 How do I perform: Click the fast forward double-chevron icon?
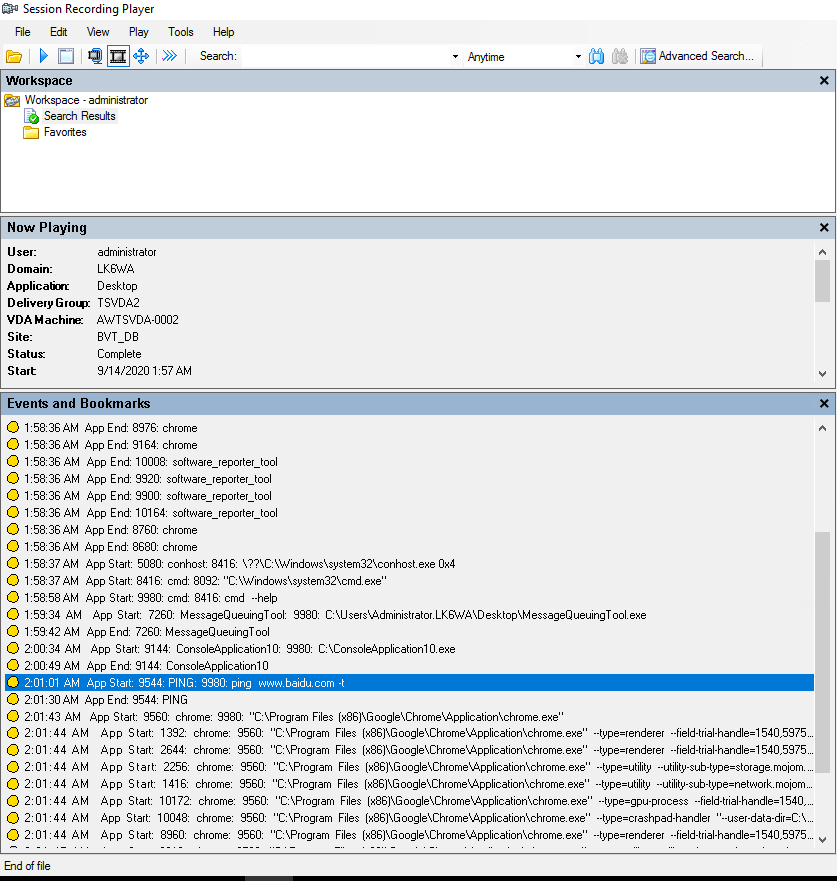tap(170, 56)
